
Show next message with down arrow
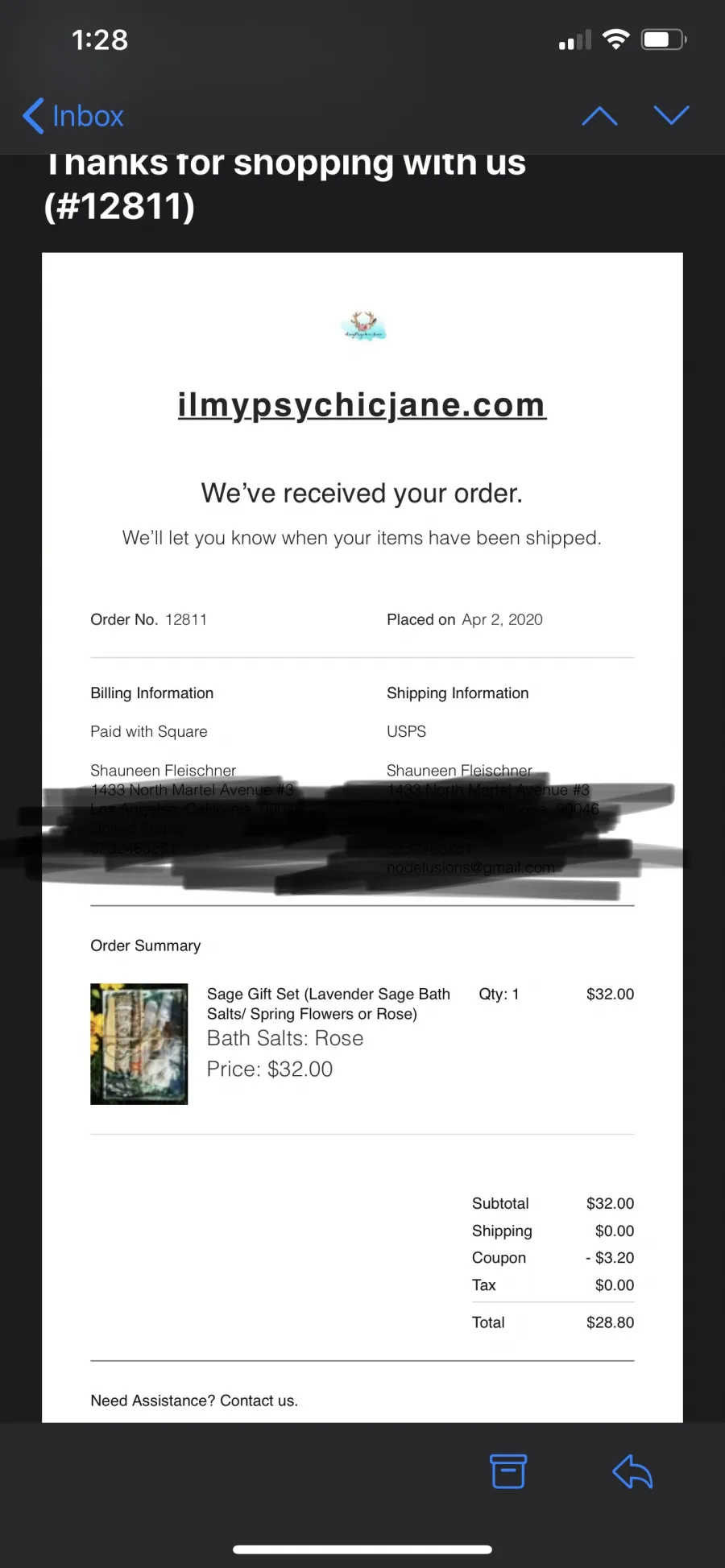pyautogui.click(x=671, y=116)
